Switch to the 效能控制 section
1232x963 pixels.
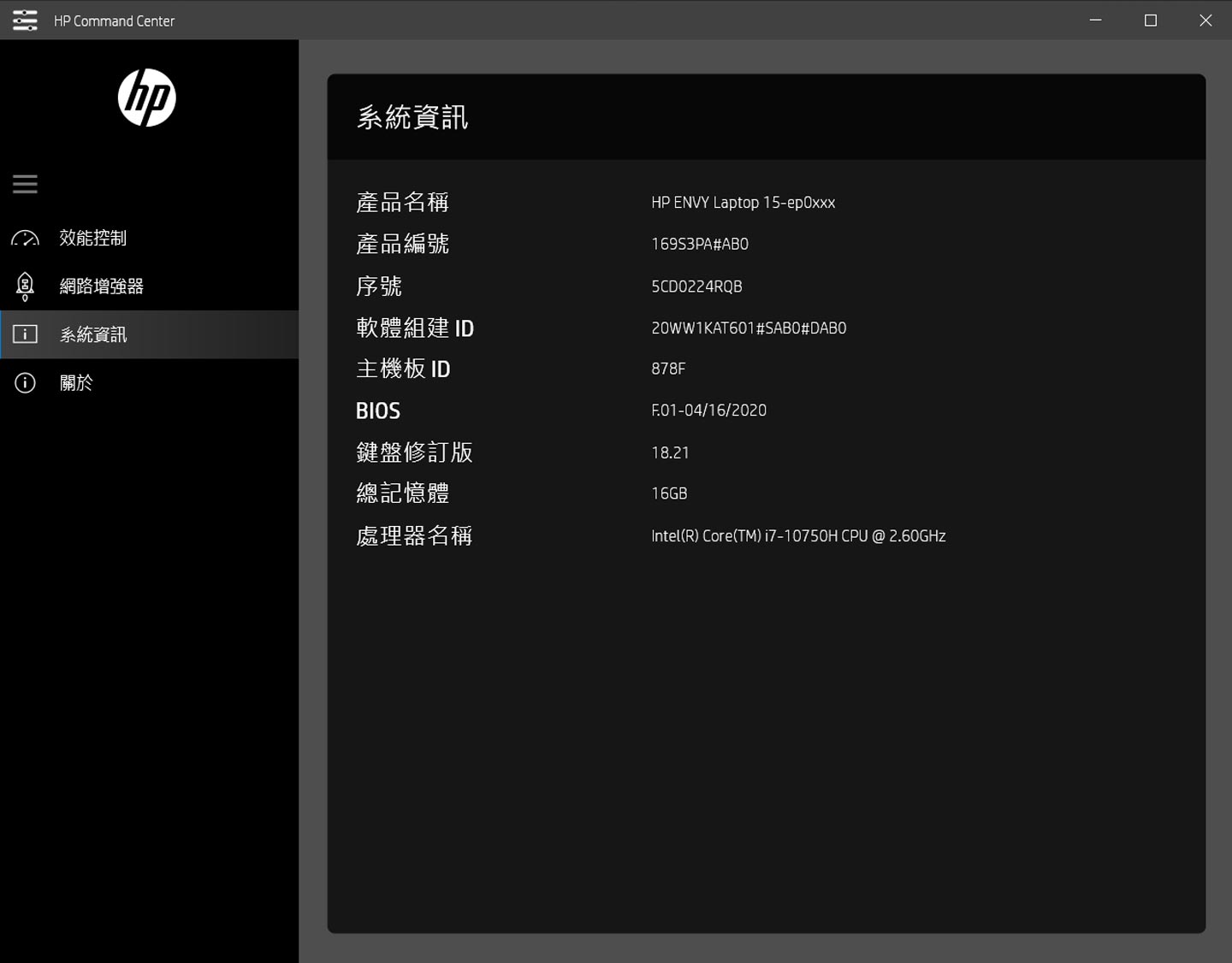[92, 239]
